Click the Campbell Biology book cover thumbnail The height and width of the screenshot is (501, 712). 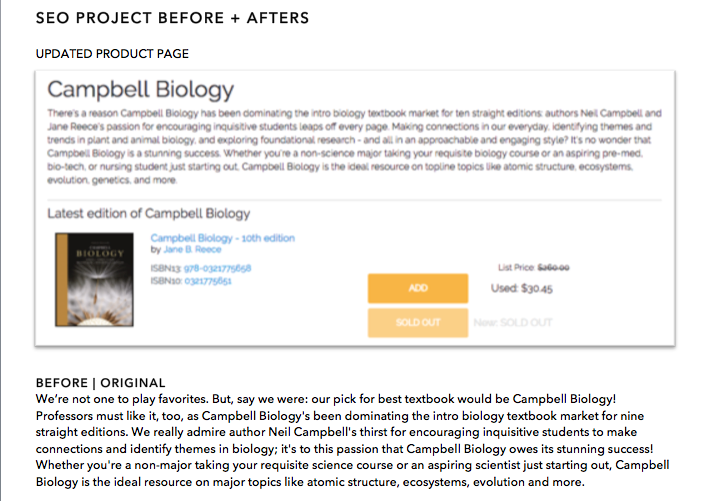tap(93, 280)
